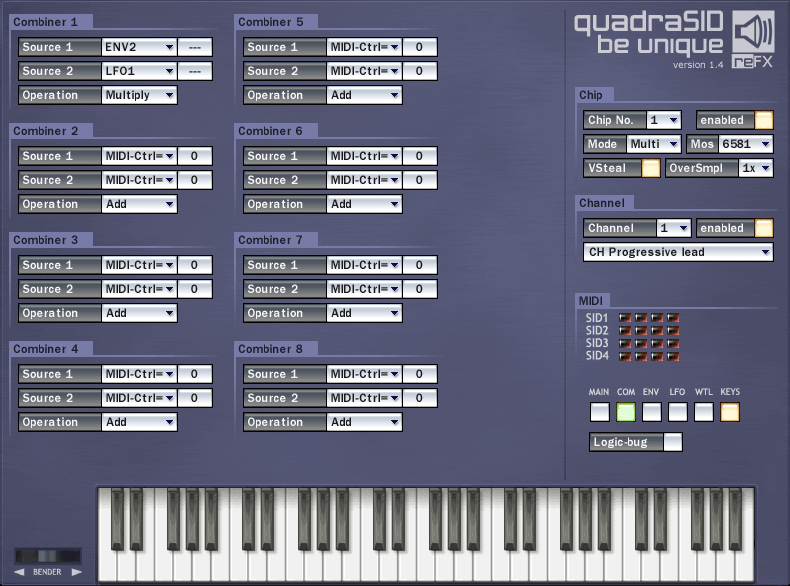Switch to the ENV page
This screenshot has width=790, height=586.
click(x=651, y=412)
